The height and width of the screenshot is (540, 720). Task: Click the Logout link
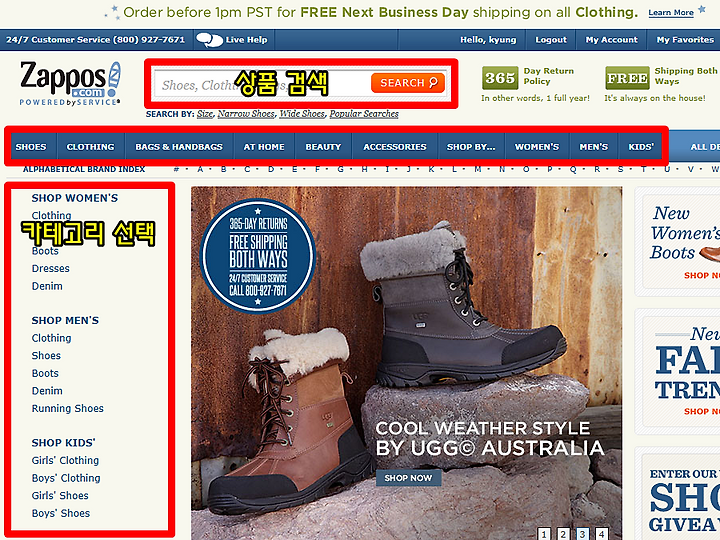(x=551, y=40)
